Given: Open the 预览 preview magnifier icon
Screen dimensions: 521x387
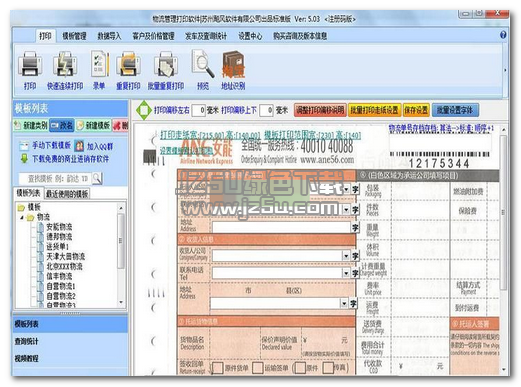Looking at the screenshot, I should [x=203, y=63].
